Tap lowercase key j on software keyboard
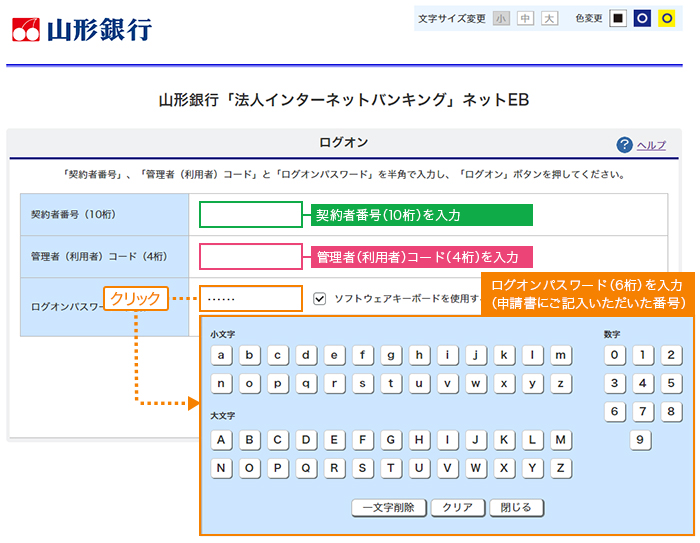Image resolution: width=700 pixels, height=543 pixels. pos(476,355)
